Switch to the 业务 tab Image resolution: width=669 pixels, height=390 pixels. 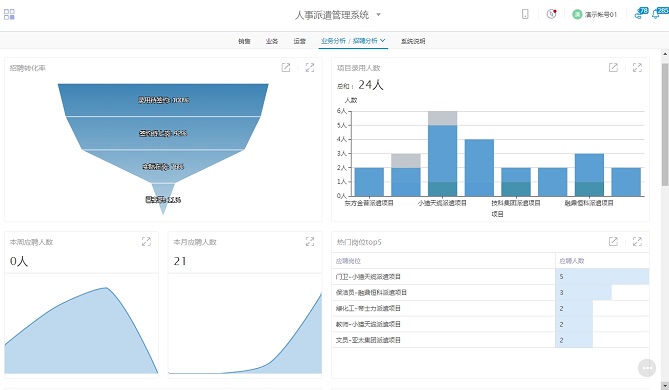pyautogui.click(x=272, y=41)
